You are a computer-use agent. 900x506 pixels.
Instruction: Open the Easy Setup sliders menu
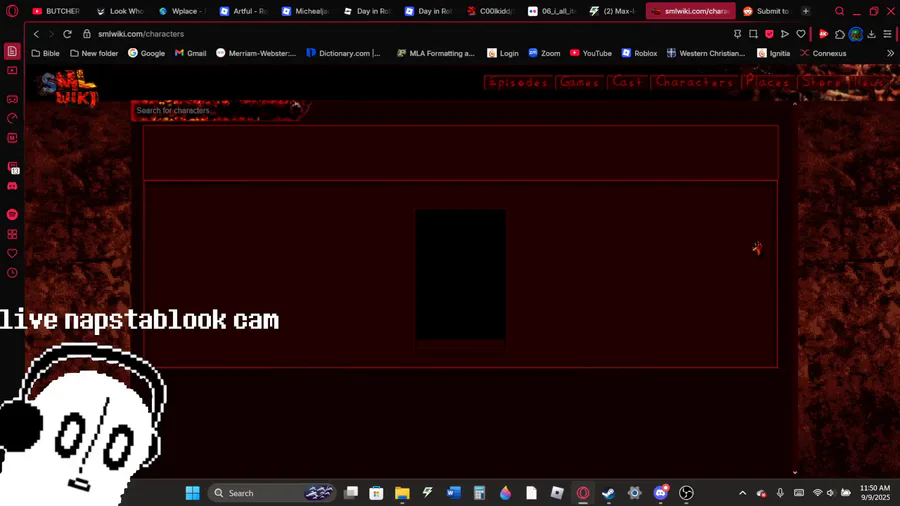click(x=887, y=34)
